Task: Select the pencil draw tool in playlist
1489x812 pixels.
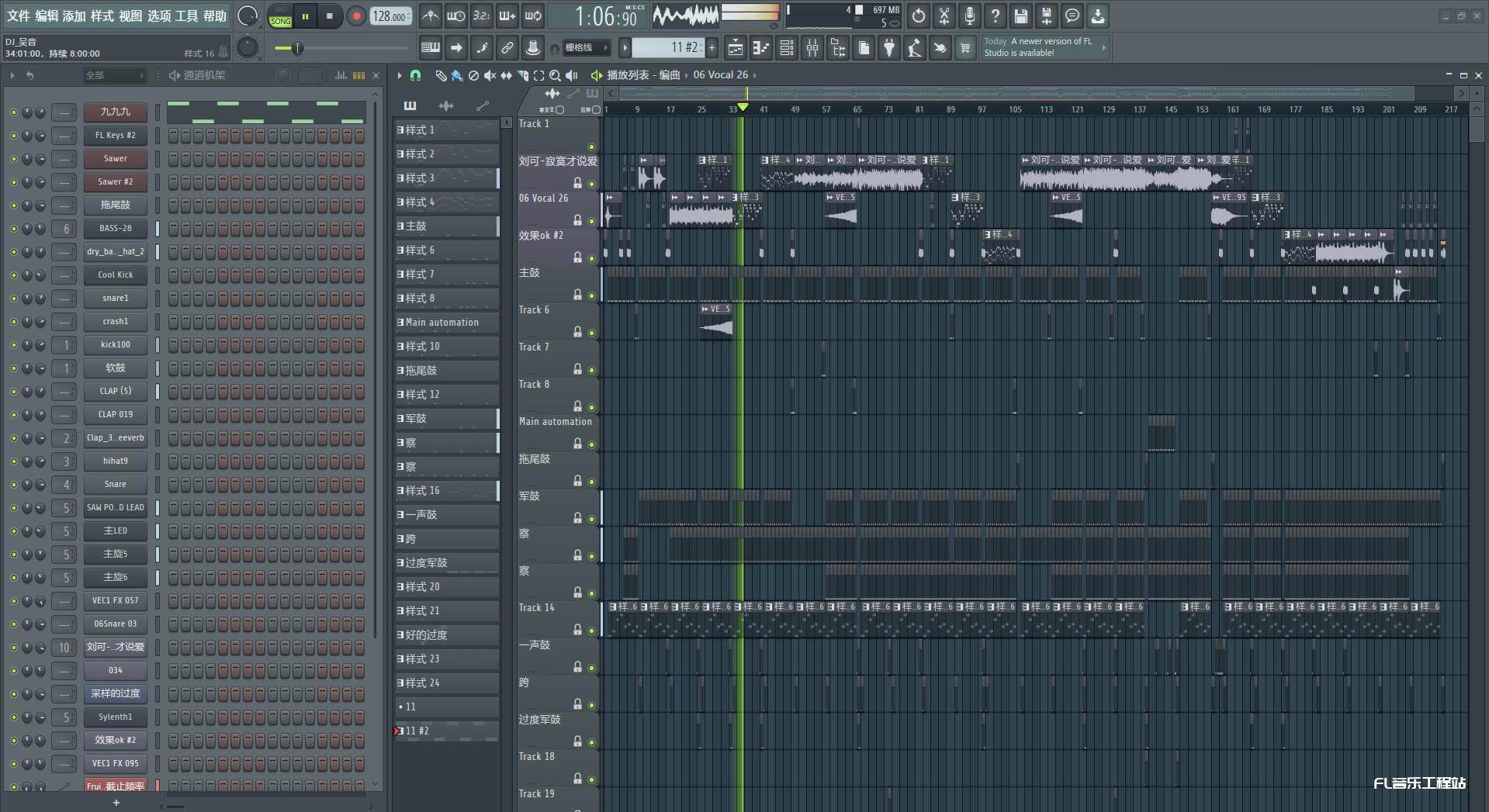Action: (x=441, y=75)
